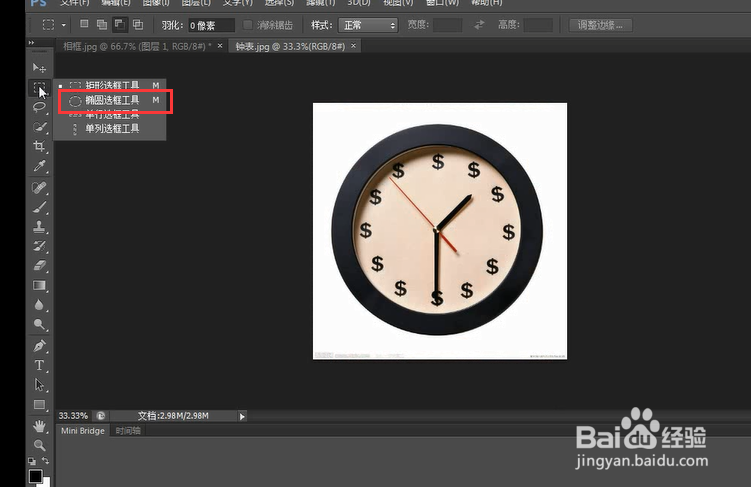Click the swap width and height icon
The height and width of the screenshot is (487, 751).
(x=479, y=25)
